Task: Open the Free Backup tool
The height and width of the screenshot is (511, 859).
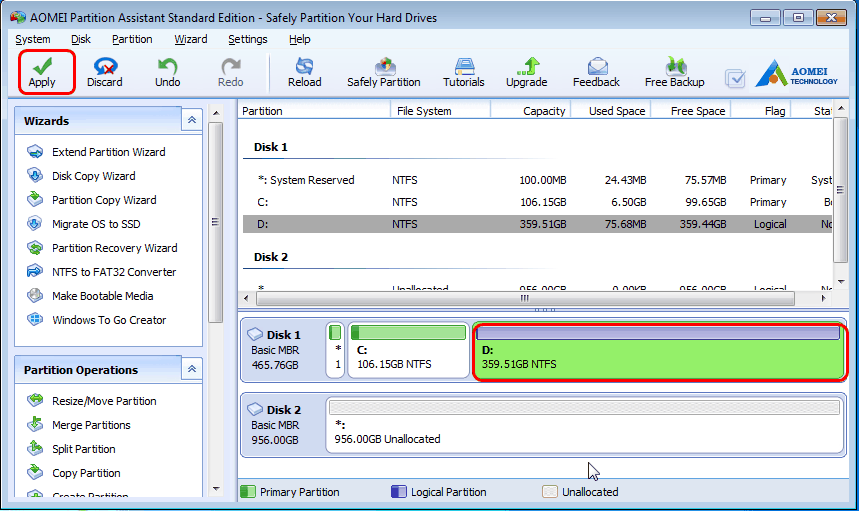Action: coord(674,72)
